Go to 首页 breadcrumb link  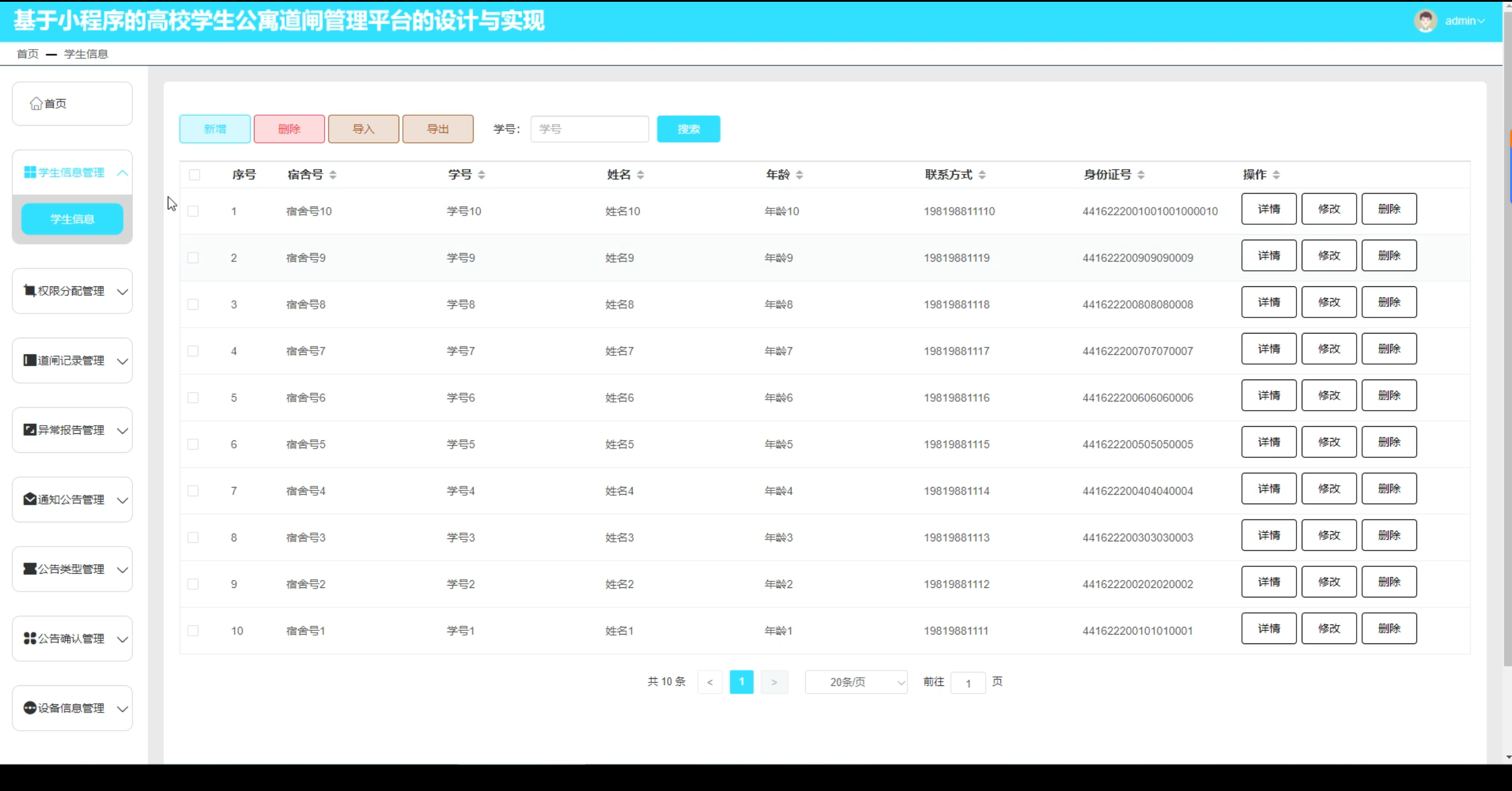tap(28, 54)
